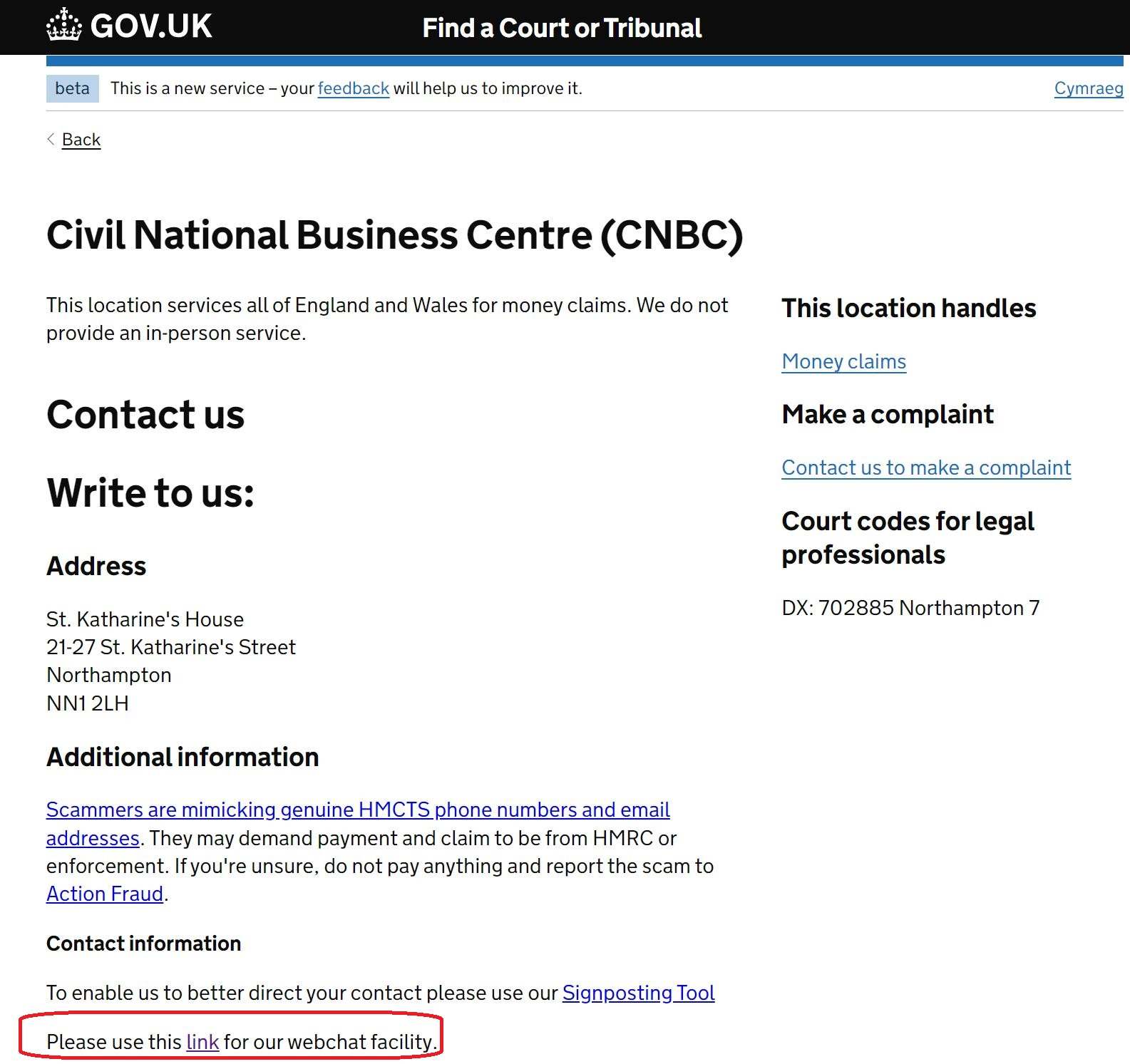The image size is (1130, 1064).
Task: Click the webchat facility link
Action: coord(202,1042)
